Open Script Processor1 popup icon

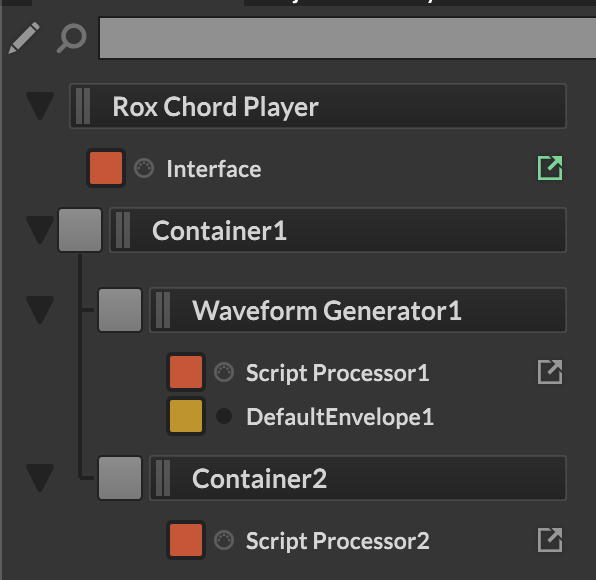[550, 372]
